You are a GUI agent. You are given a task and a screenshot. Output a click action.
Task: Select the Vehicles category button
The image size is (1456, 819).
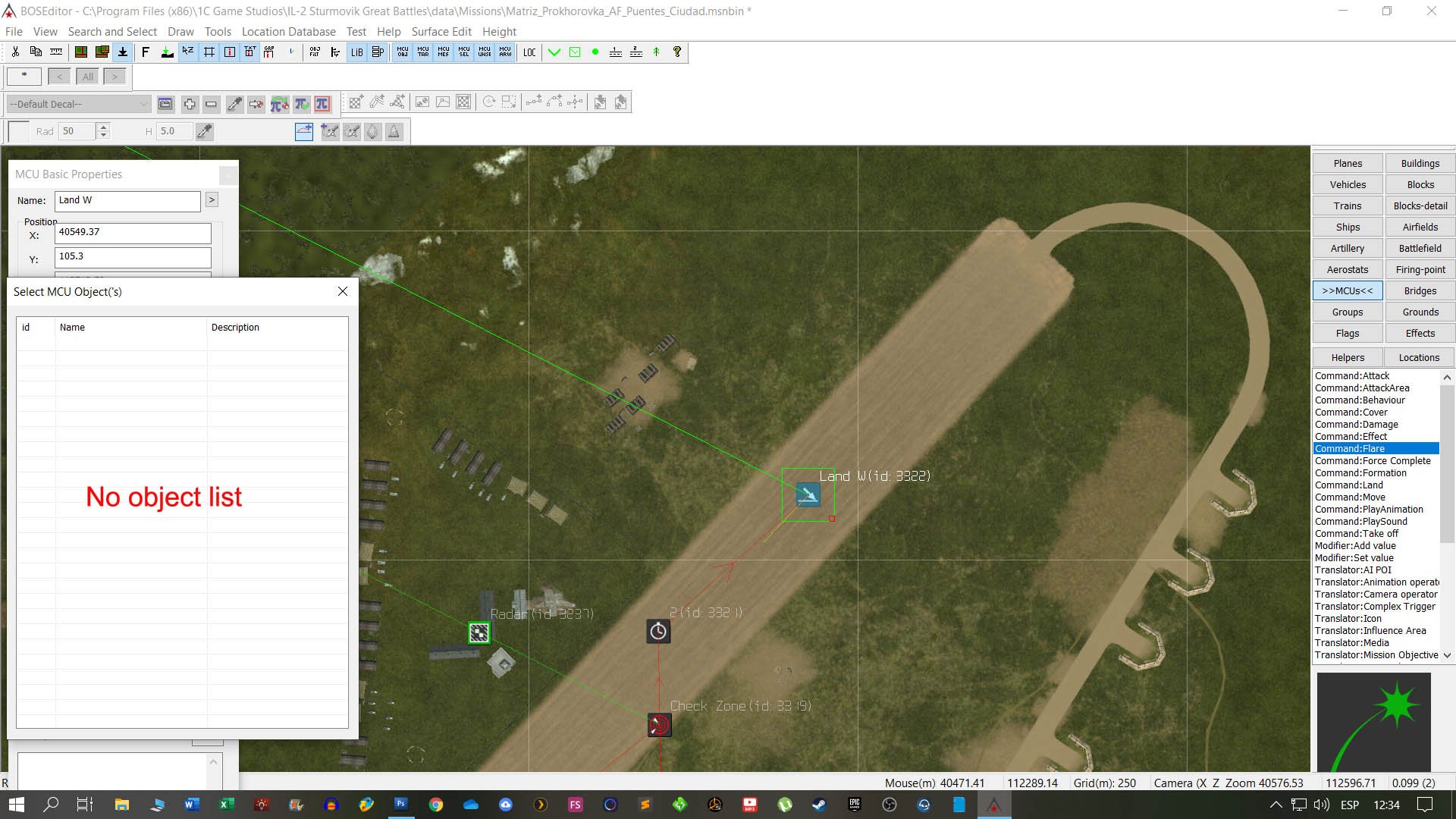click(x=1348, y=184)
